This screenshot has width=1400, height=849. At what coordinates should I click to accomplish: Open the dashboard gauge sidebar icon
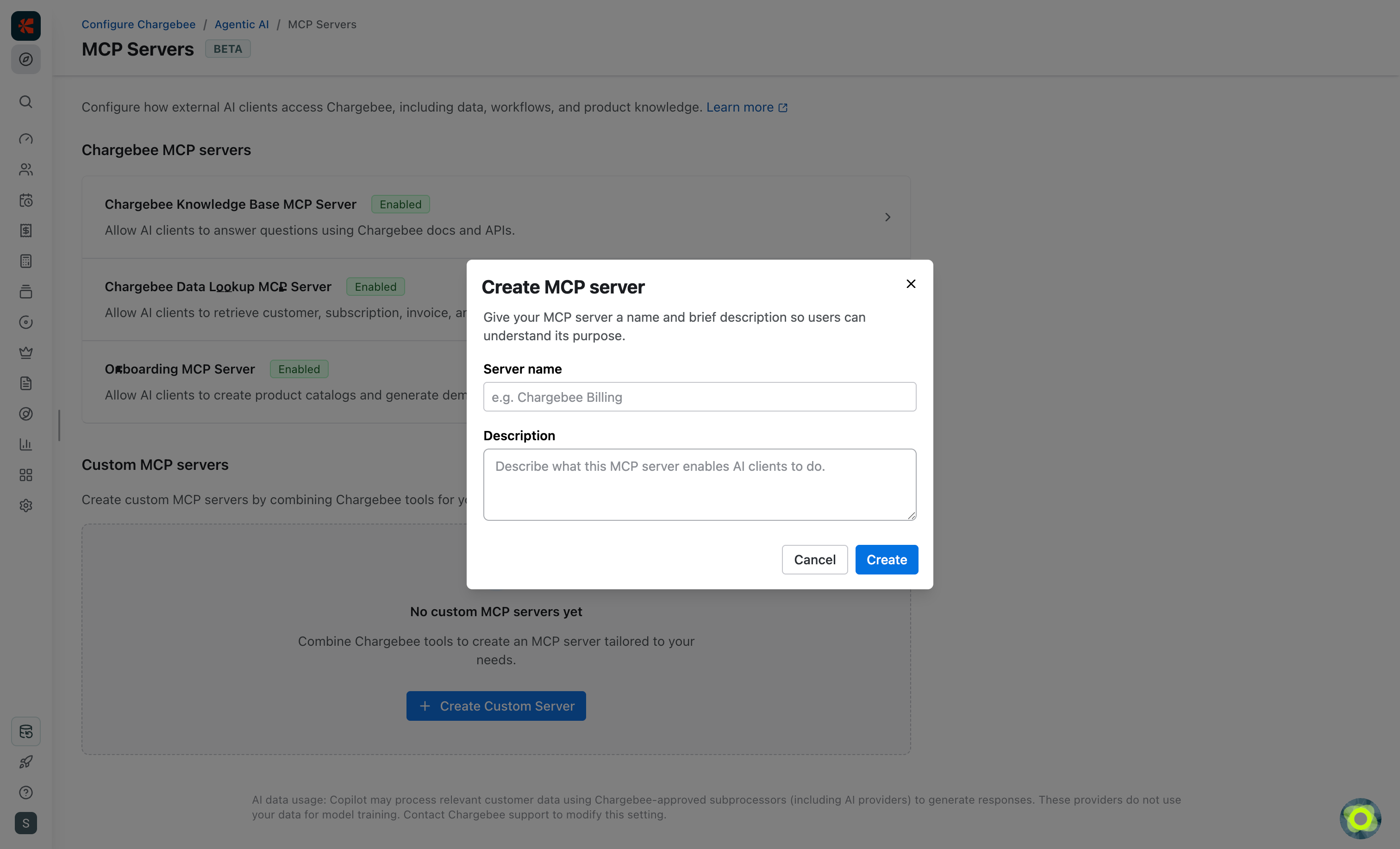pos(25,139)
